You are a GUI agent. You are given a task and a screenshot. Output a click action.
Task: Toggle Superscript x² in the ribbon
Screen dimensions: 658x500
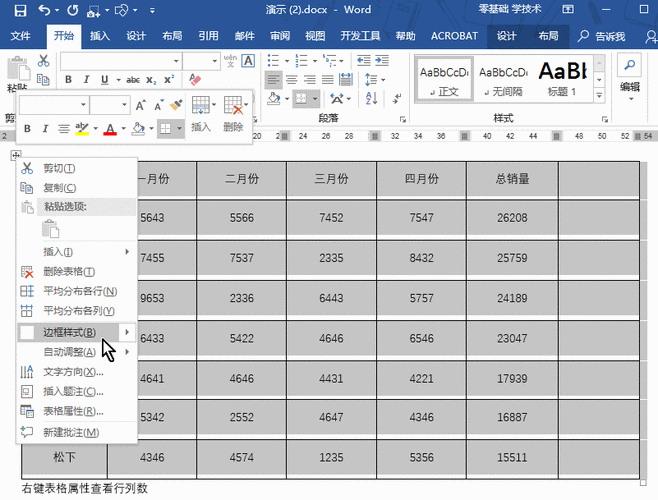pyautogui.click(x=169, y=79)
